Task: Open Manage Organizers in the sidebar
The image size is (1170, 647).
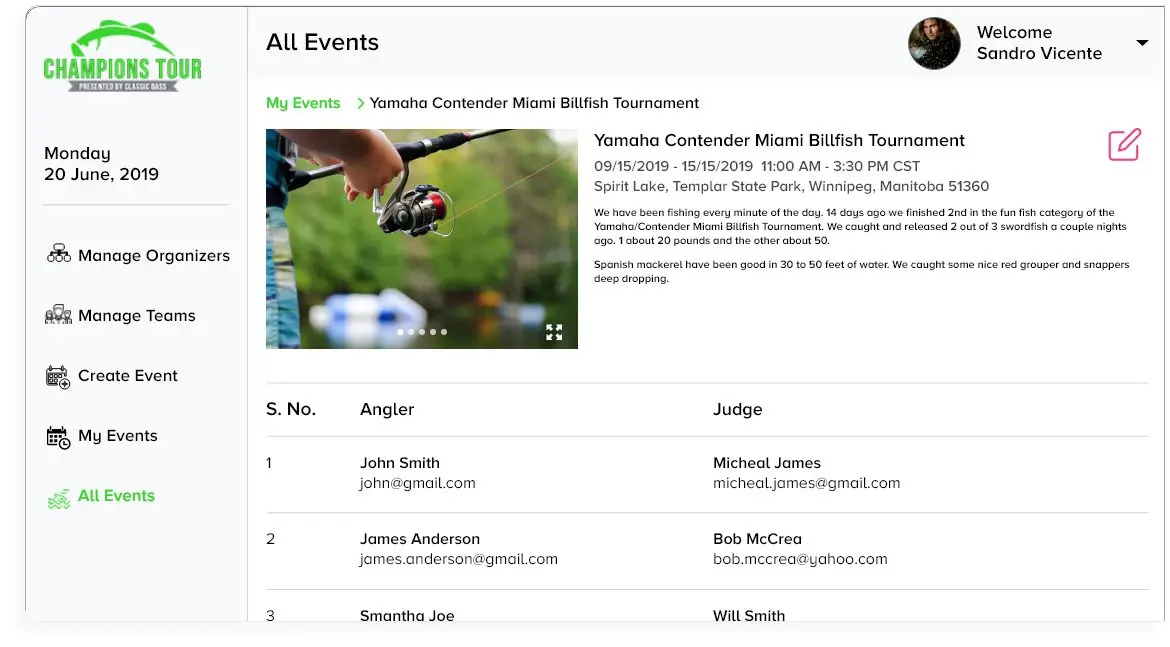Action: pyautogui.click(x=154, y=255)
